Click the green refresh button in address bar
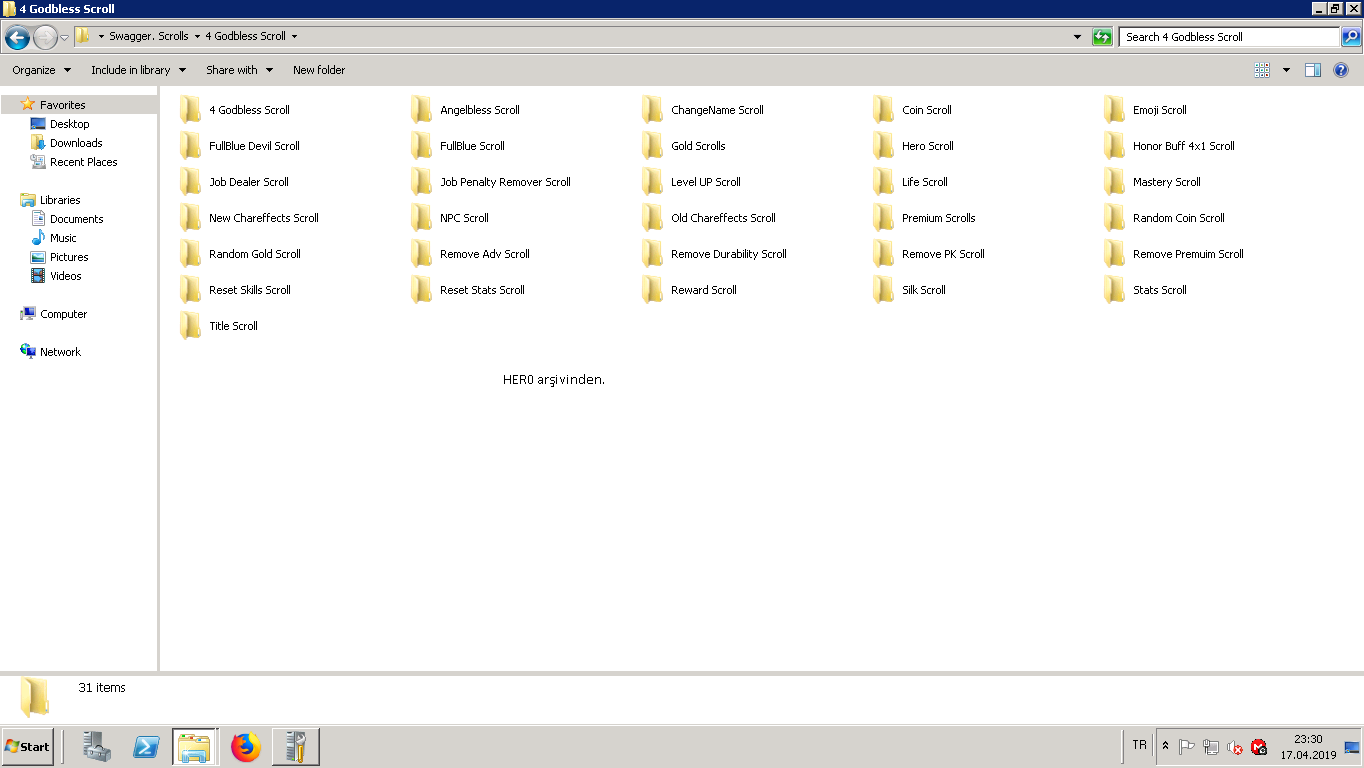Viewport: 1364px width, 768px height. click(1102, 37)
